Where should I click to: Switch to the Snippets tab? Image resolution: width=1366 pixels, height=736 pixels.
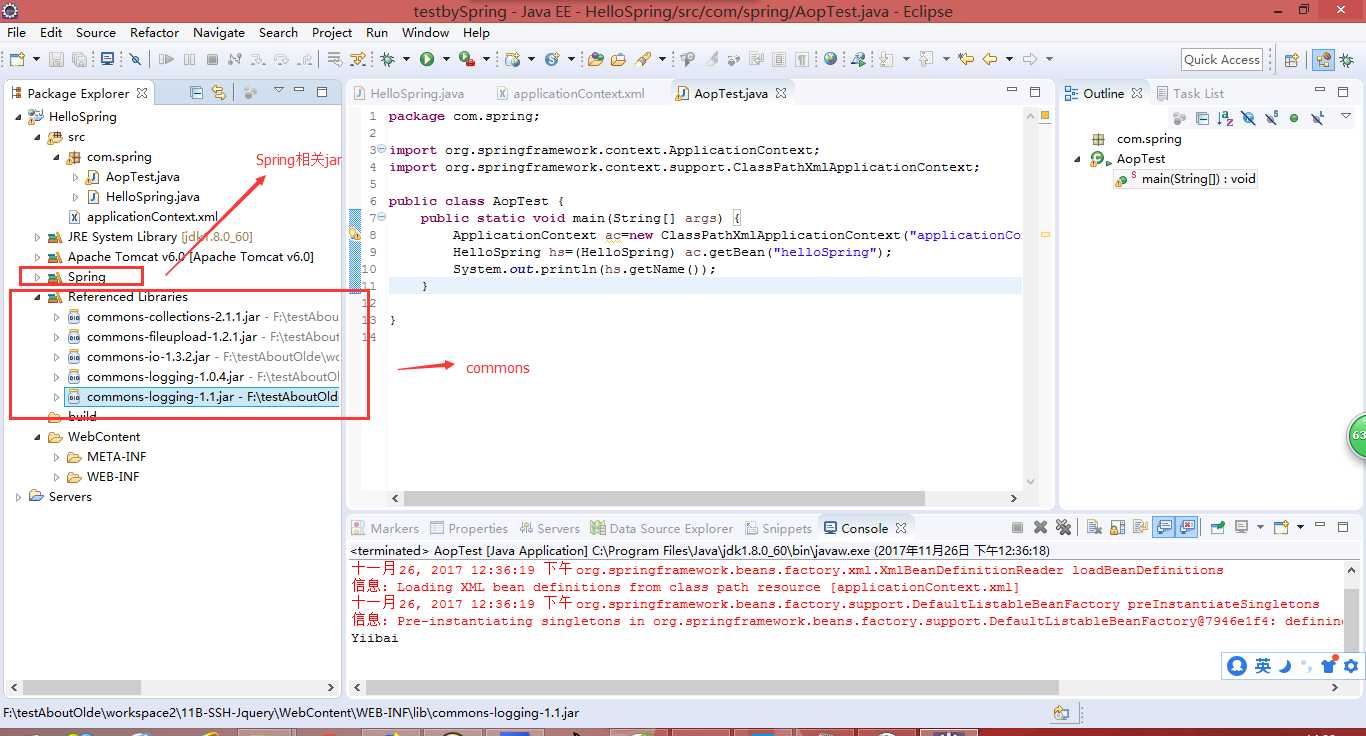(x=777, y=528)
